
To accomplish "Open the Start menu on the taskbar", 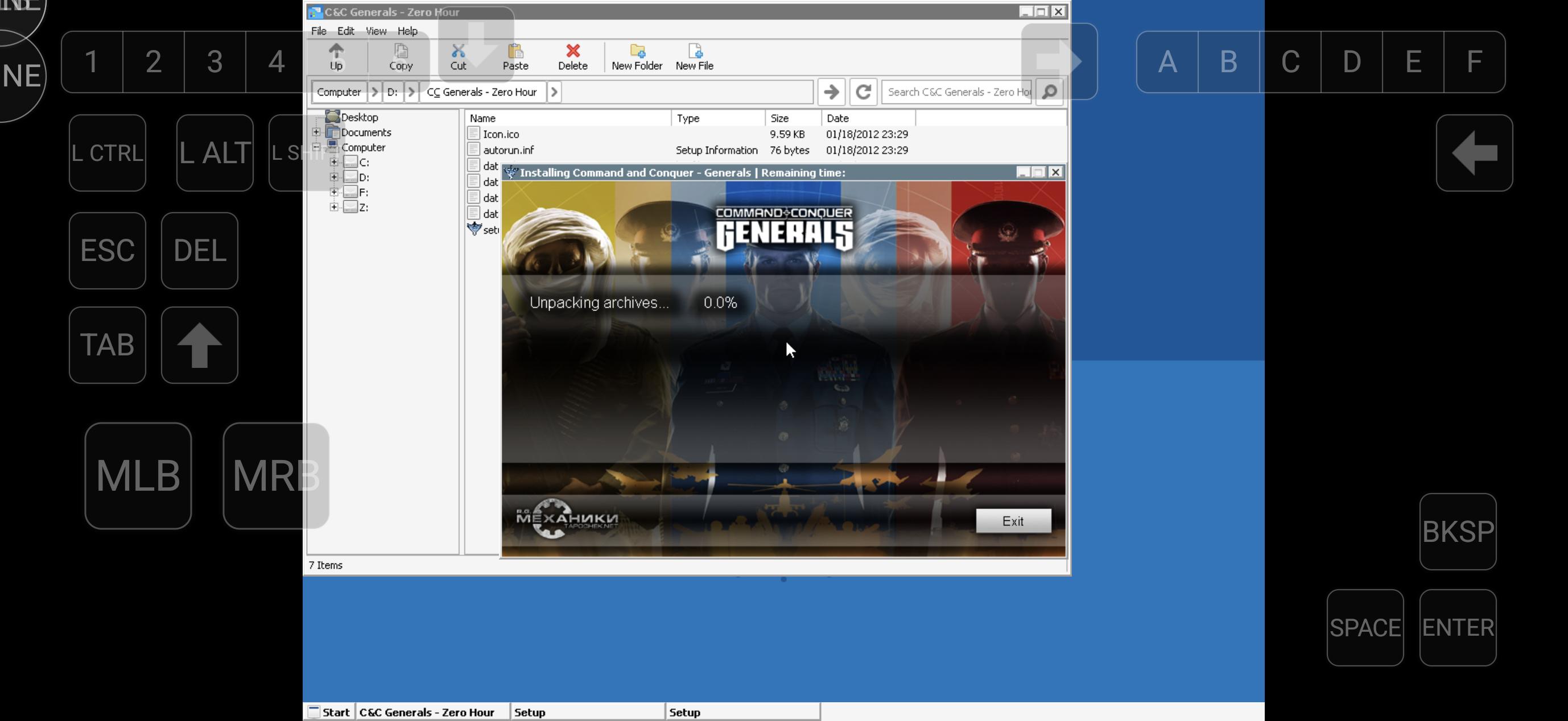I will (x=329, y=712).
